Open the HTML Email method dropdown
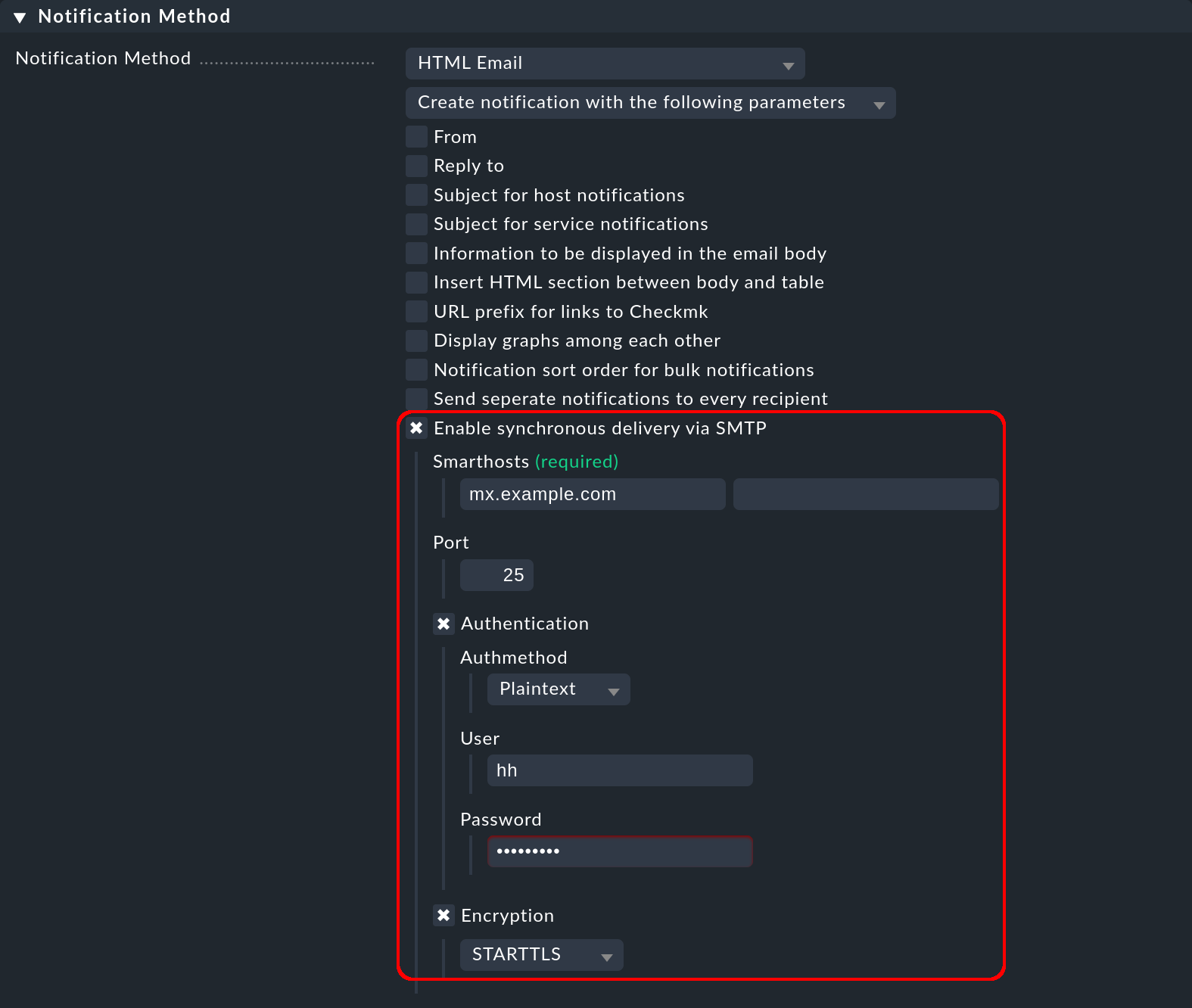 tap(604, 64)
